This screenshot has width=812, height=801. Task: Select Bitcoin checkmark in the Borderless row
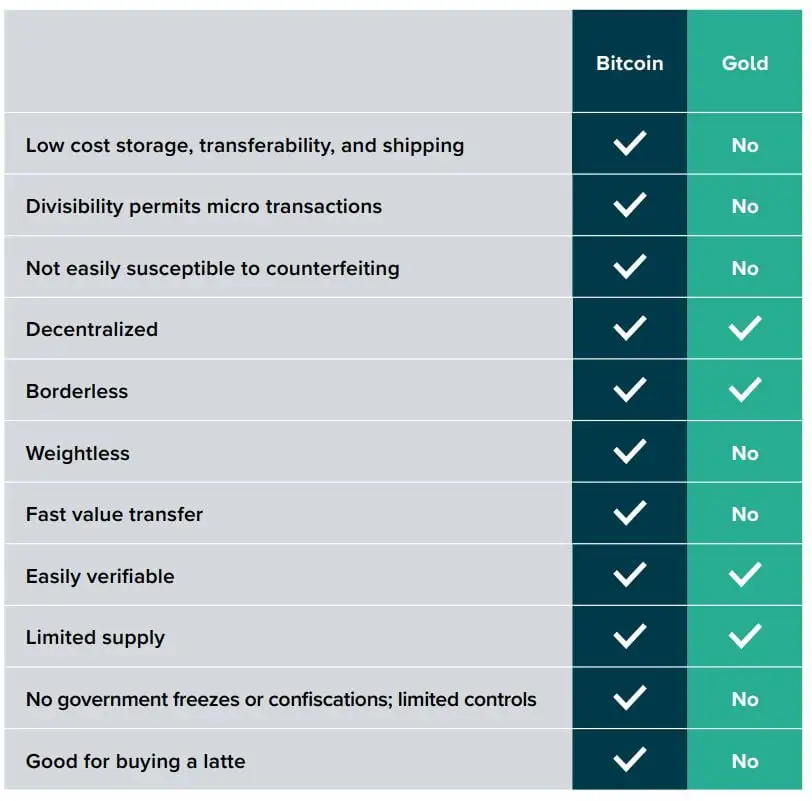click(x=629, y=390)
